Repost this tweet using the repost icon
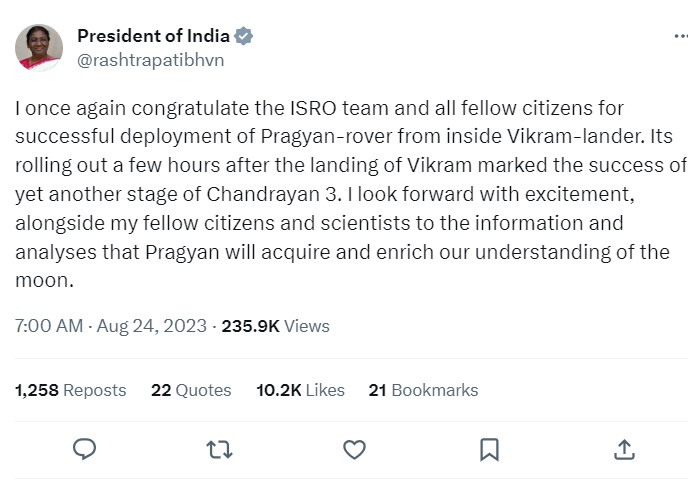Viewport: 688px width, 481px height. [x=219, y=450]
